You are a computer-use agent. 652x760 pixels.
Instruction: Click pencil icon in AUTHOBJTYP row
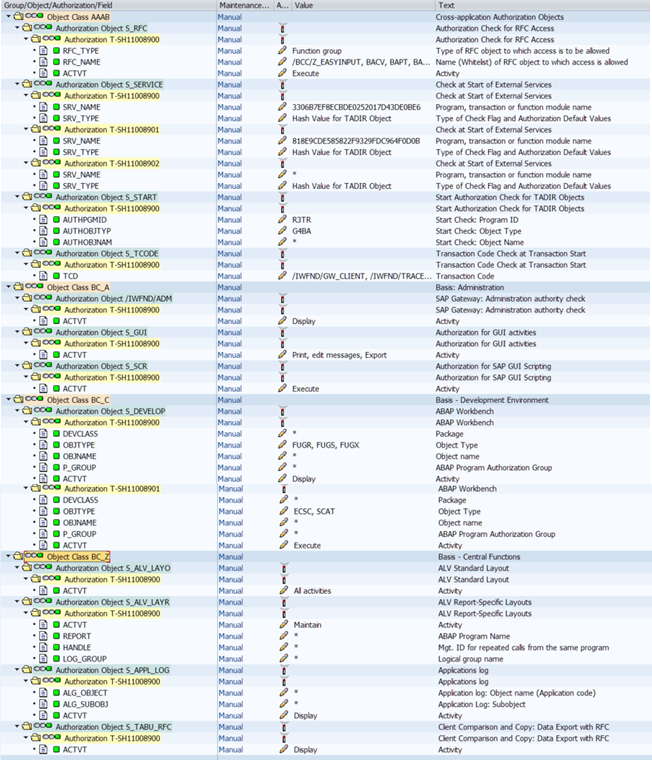282,231
